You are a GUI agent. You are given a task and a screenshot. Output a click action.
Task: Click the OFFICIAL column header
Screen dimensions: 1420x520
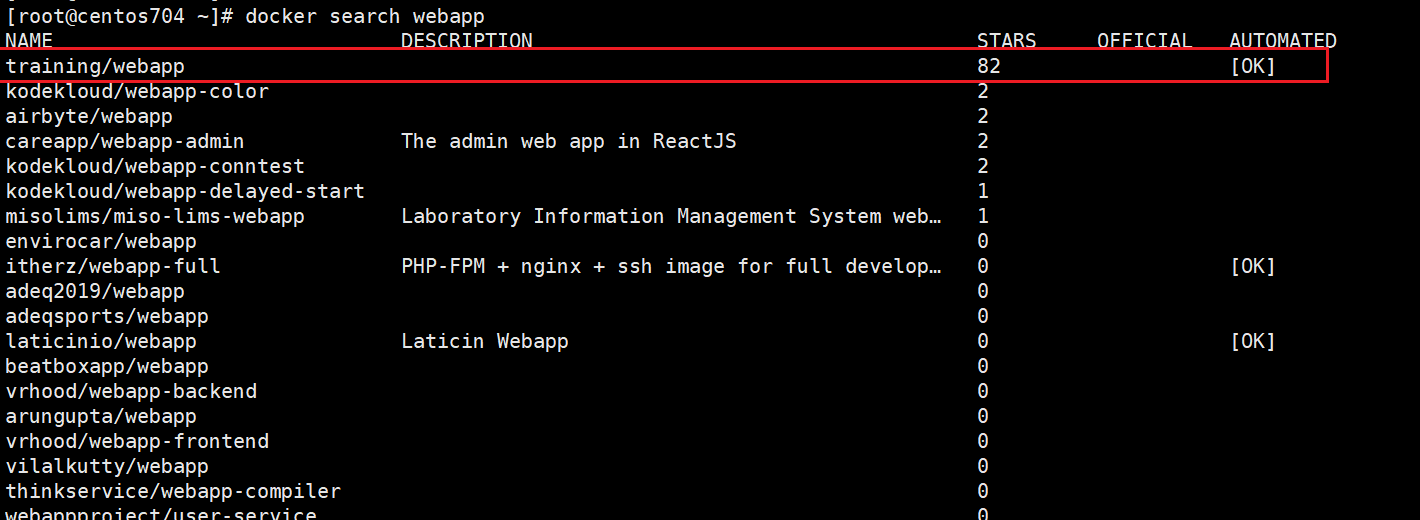coord(1145,41)
